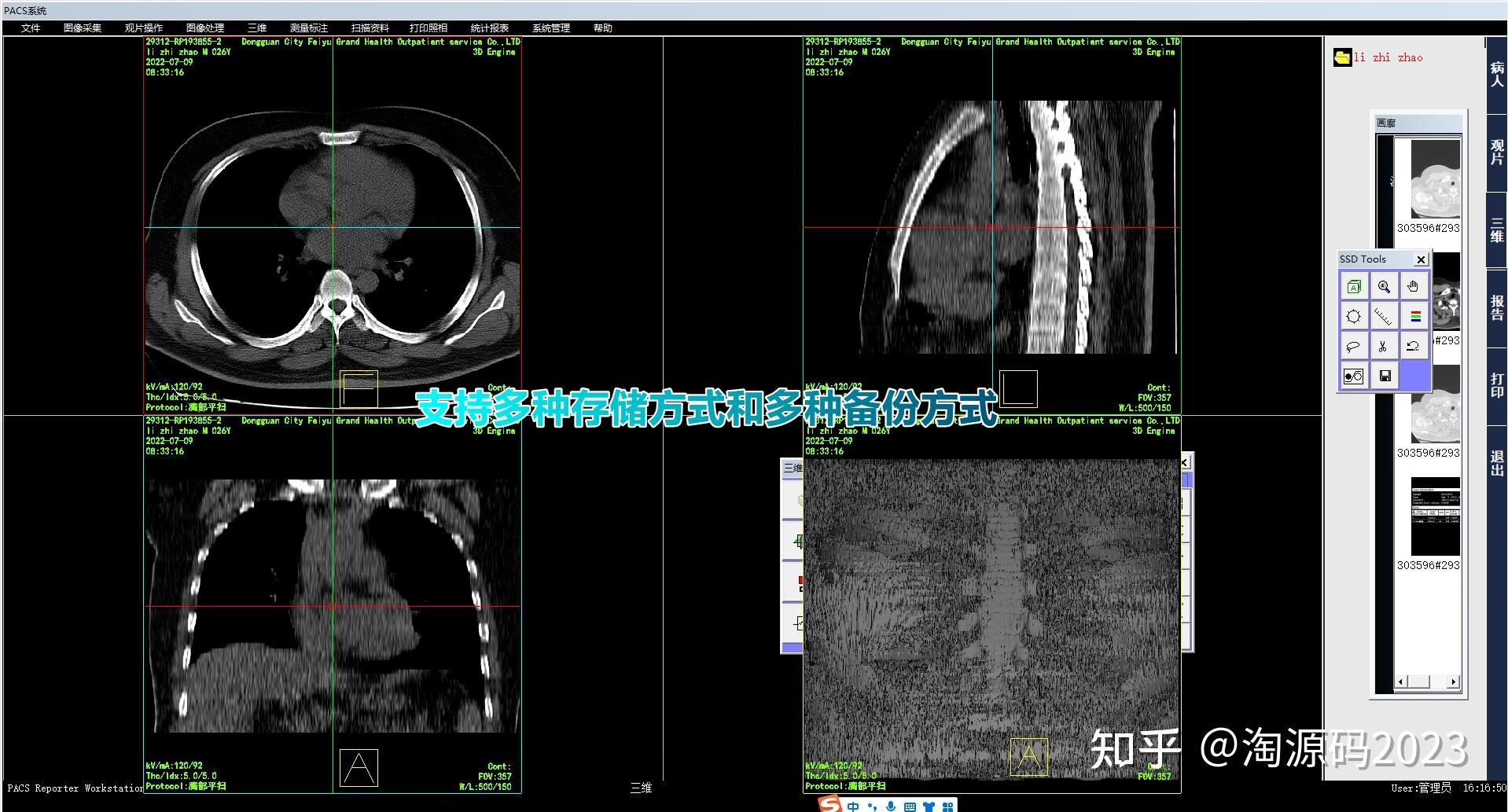Click 'W/L:500/150' text in sagittal view

click(1145, 408)
